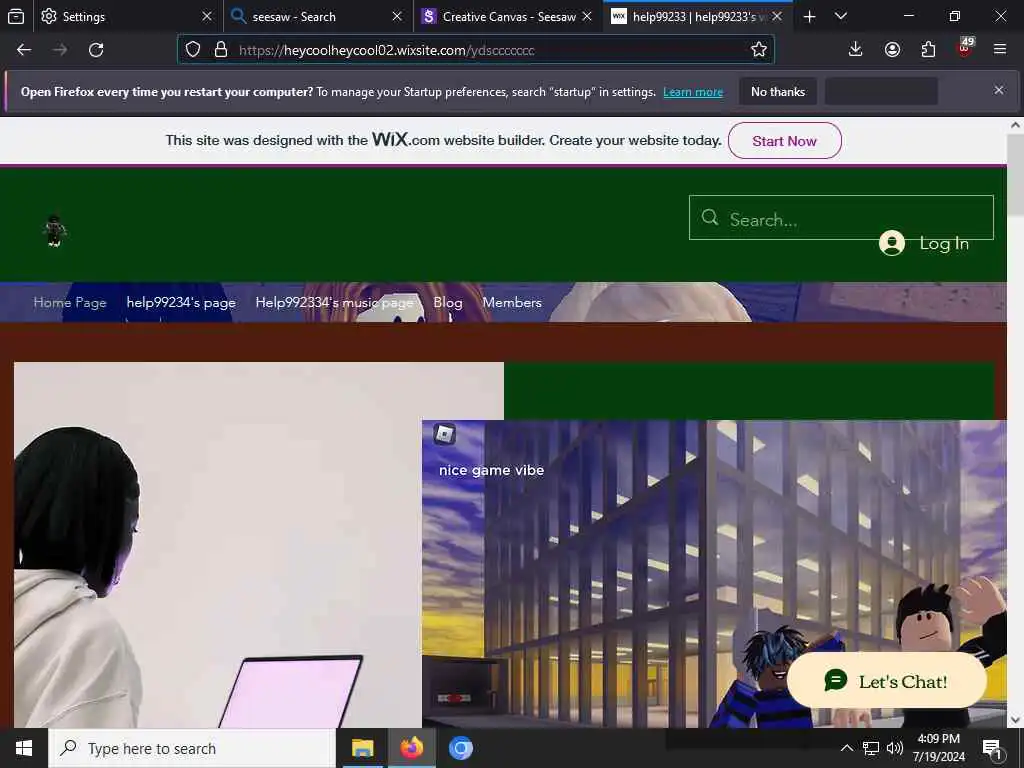Click into the site Search field

(841, 217)
